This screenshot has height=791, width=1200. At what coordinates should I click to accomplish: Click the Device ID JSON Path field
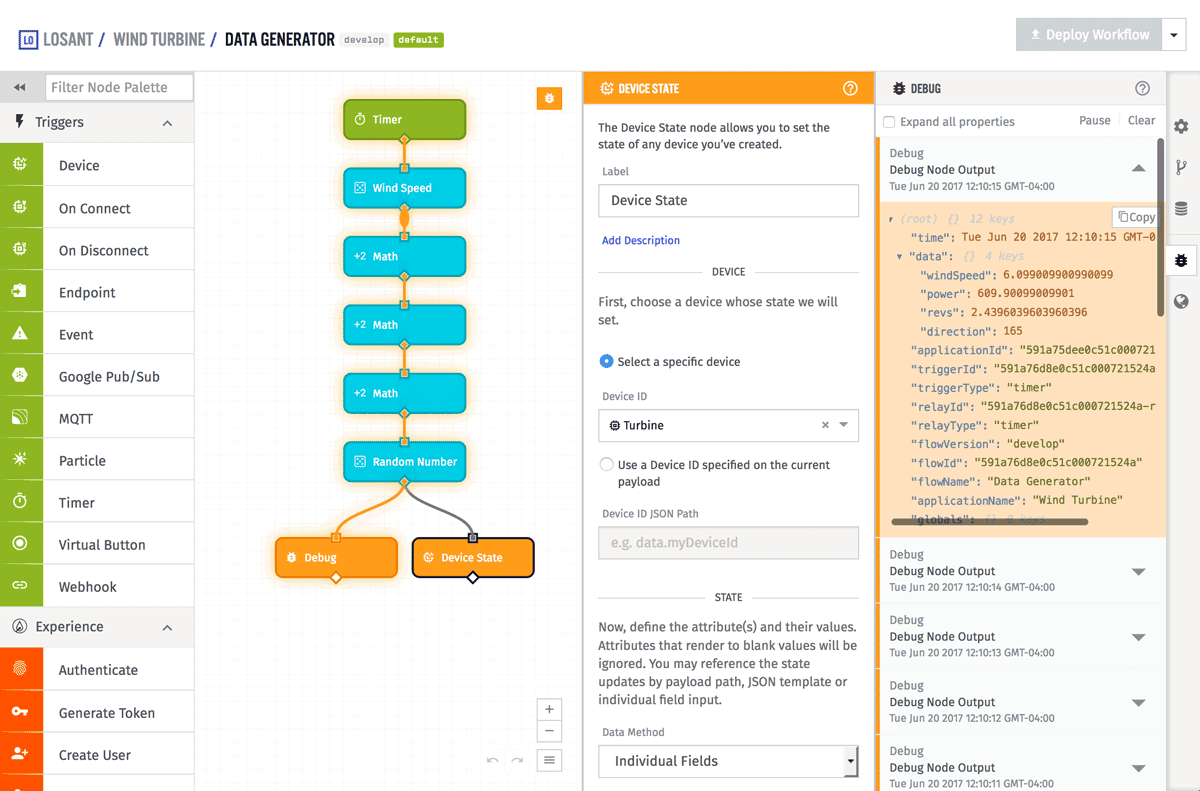coord(728,543)
